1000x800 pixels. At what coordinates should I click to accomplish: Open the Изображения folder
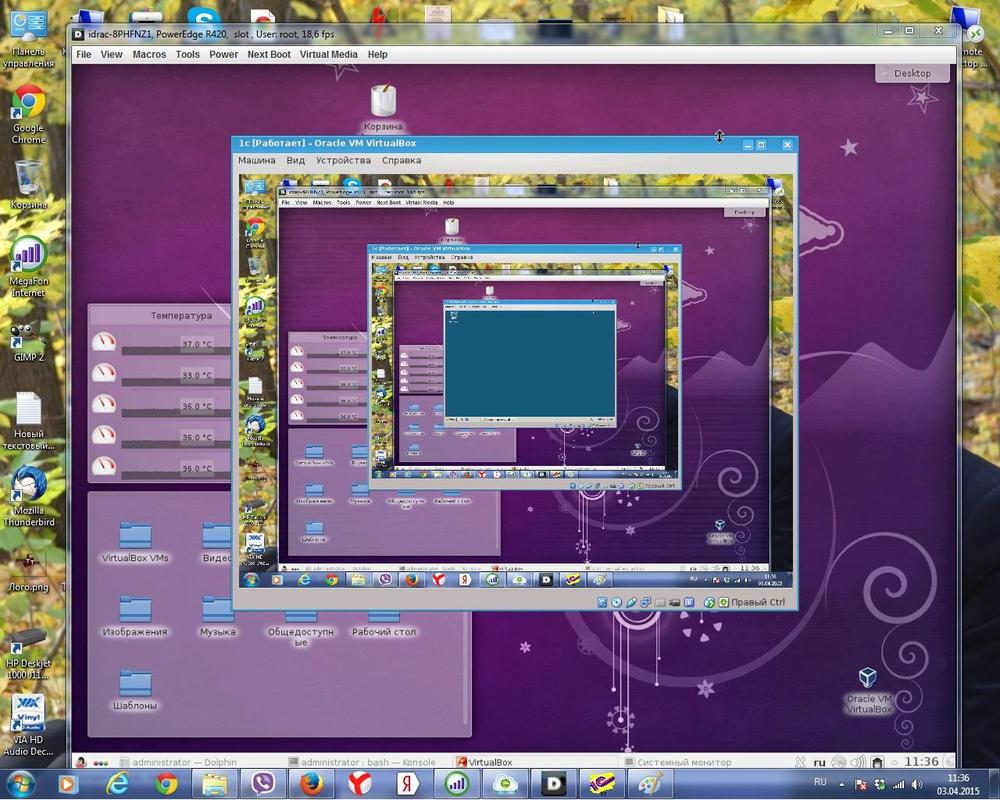point(135,617)
